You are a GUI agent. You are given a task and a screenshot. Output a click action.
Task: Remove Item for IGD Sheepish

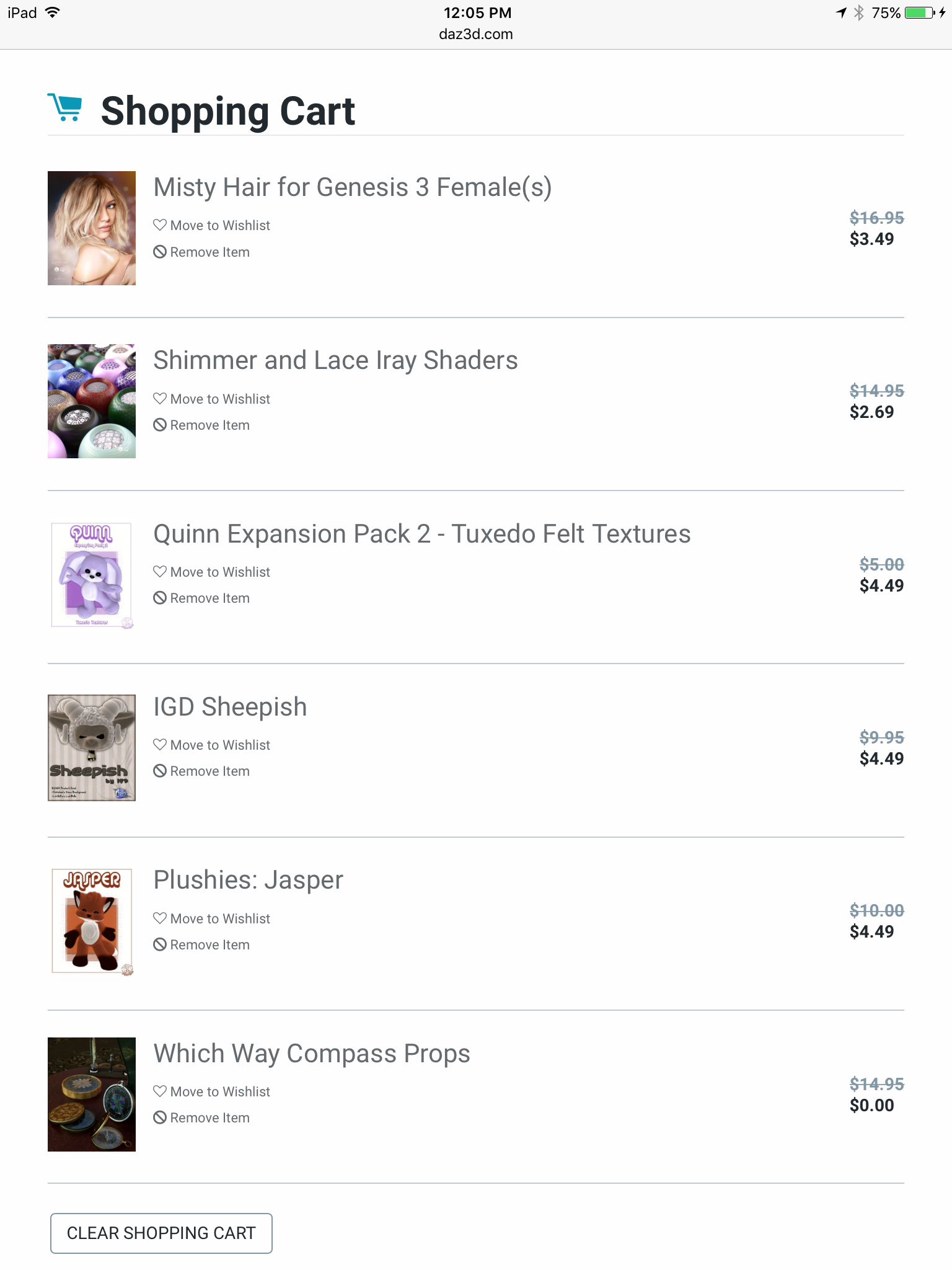pyautogui.click(x=209, y=771)
